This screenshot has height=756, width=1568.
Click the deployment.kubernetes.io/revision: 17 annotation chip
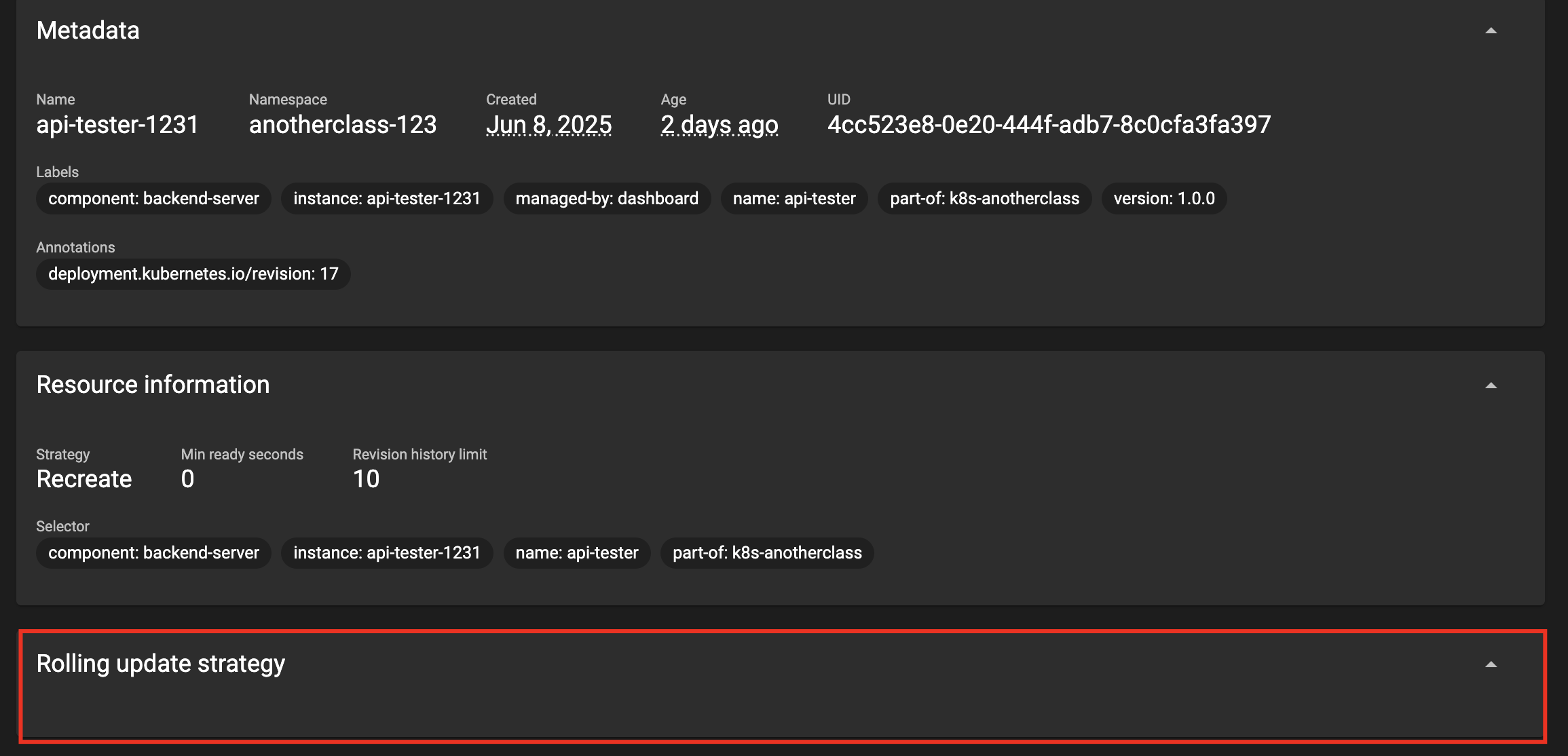[193, 274]
